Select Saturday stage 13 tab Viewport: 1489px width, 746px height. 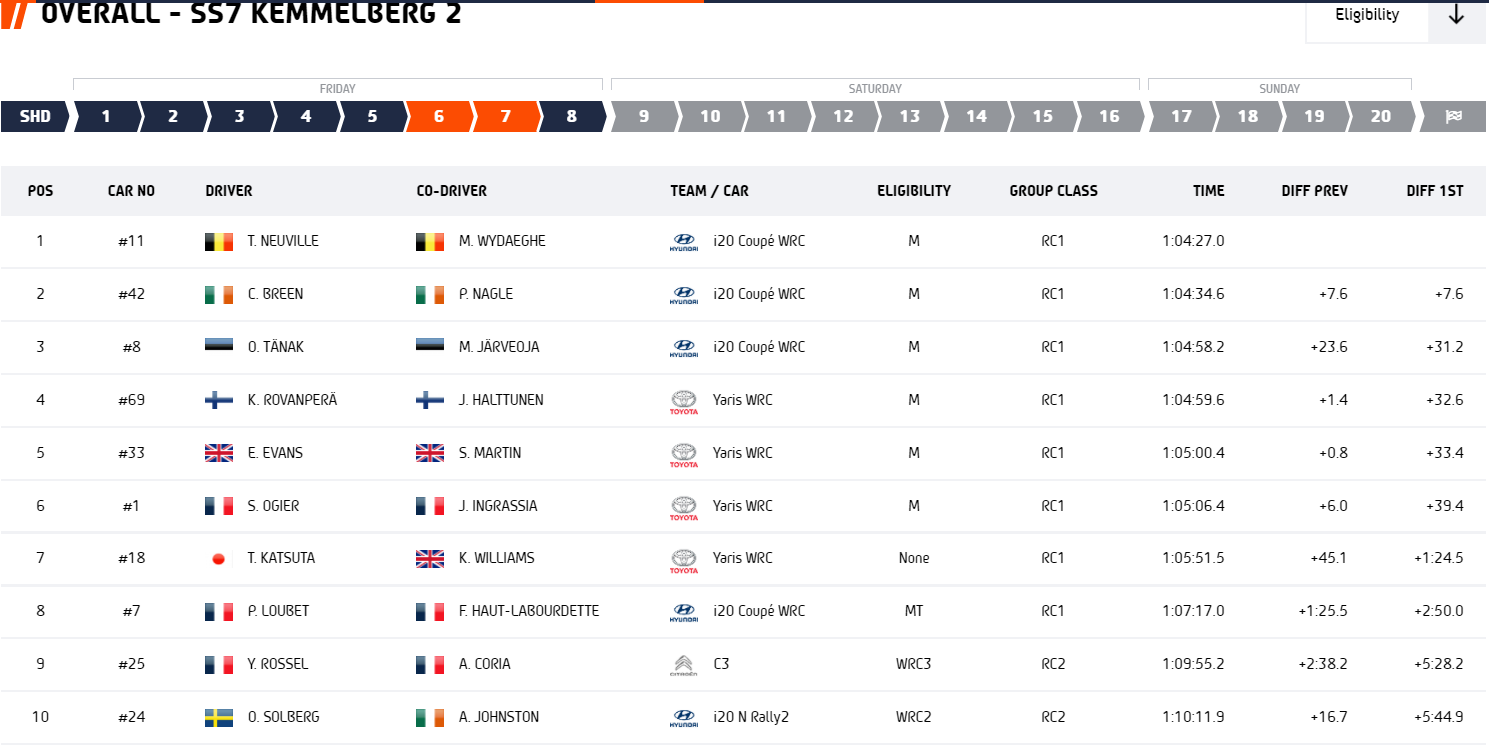(x=910, y=116)
